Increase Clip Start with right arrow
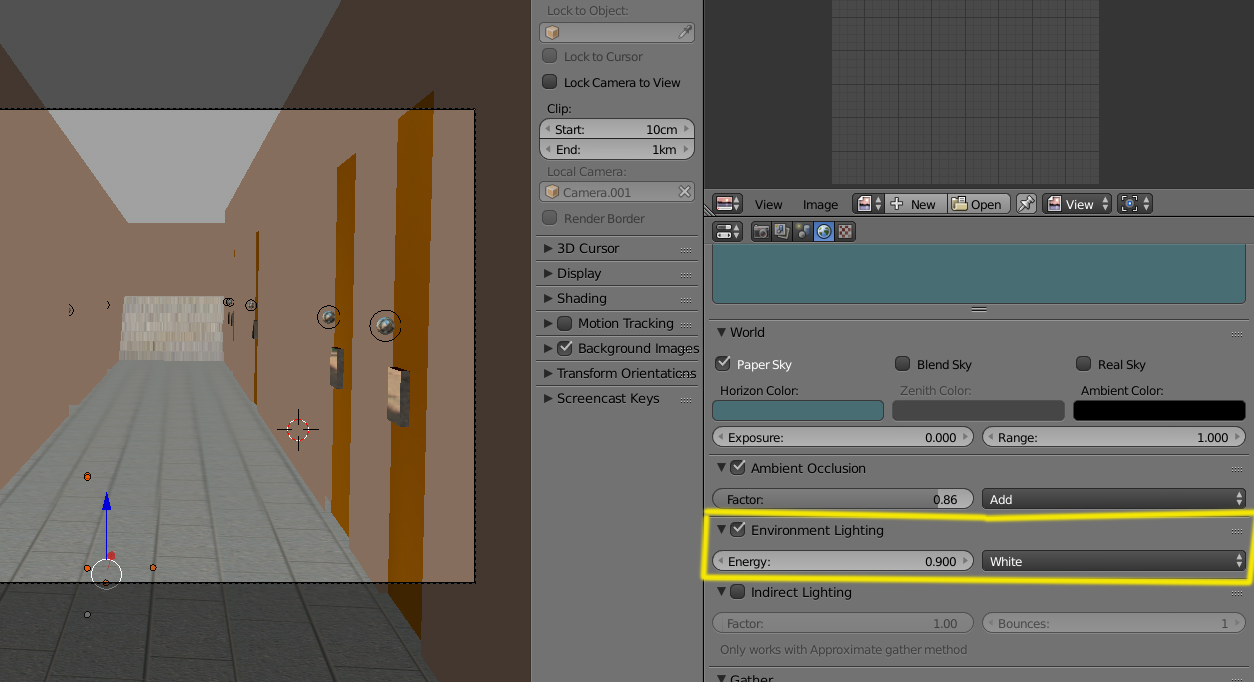 [x=687, y=129]
